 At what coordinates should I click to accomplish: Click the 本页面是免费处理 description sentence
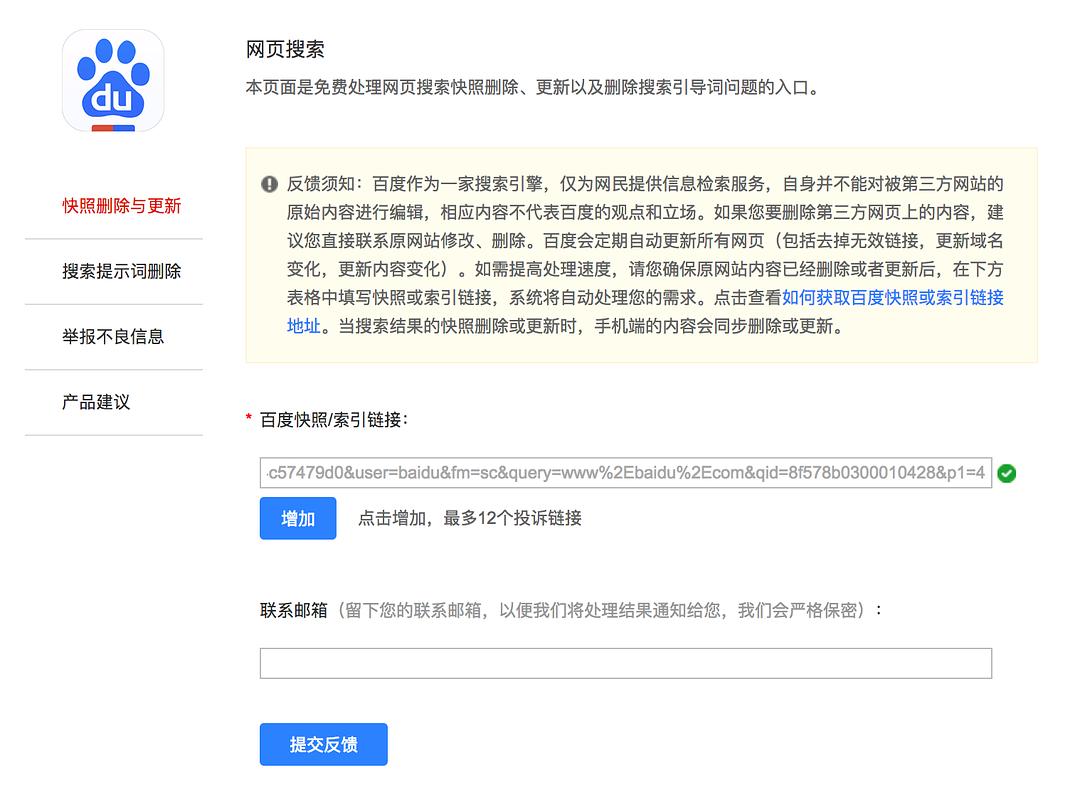[533, 88]
